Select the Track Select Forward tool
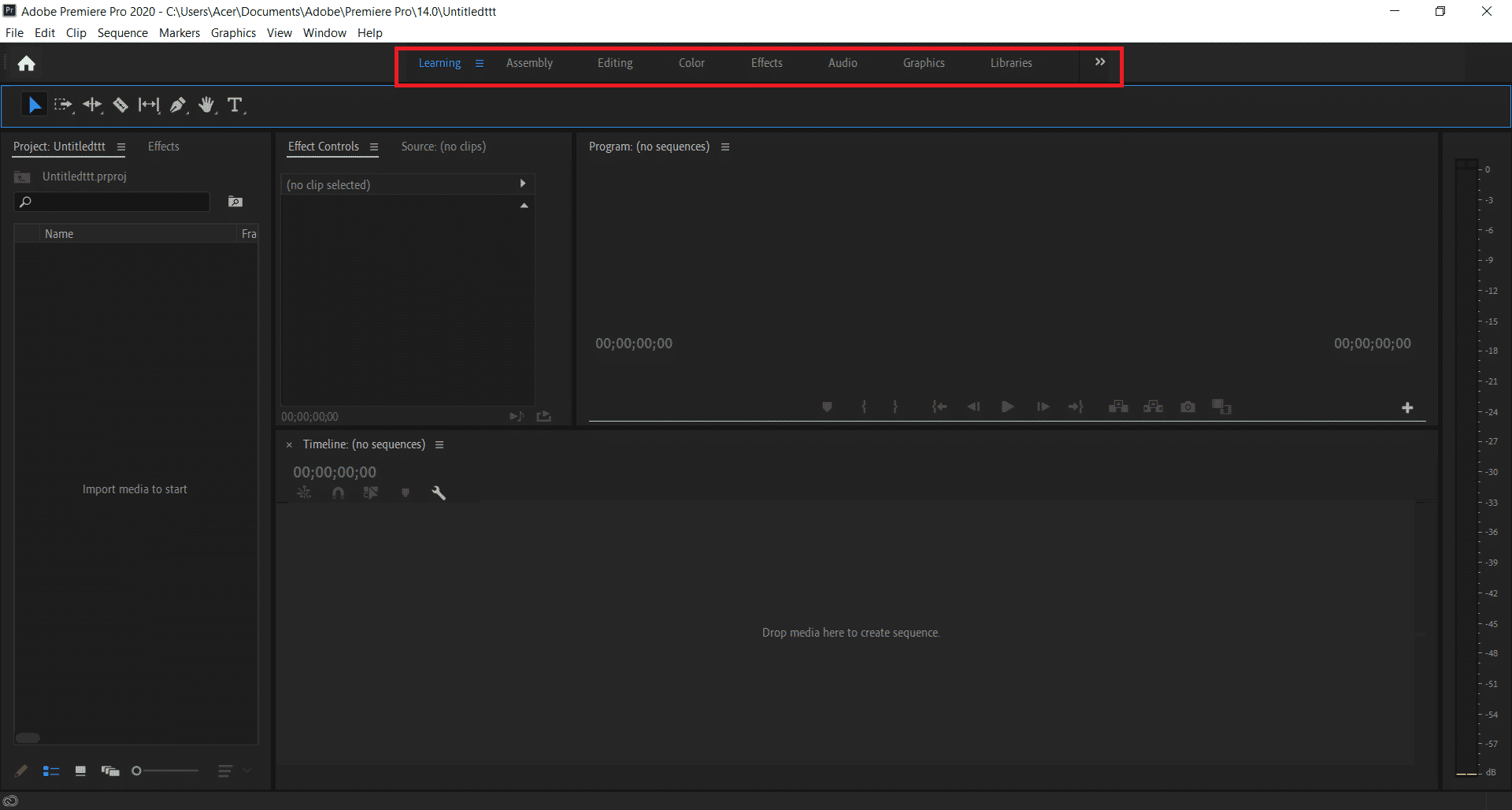The width and height of the screenshot is (1512, 810). 63,105
